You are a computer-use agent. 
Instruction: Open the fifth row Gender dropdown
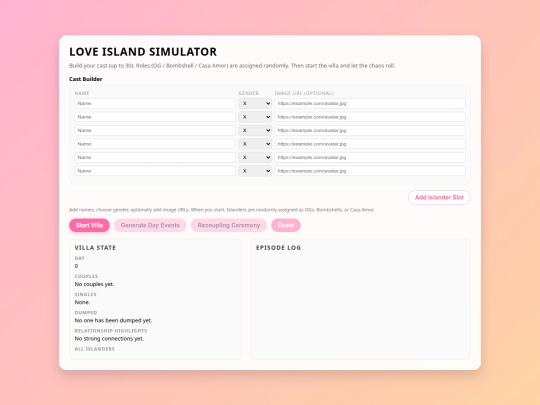[255, 157]
